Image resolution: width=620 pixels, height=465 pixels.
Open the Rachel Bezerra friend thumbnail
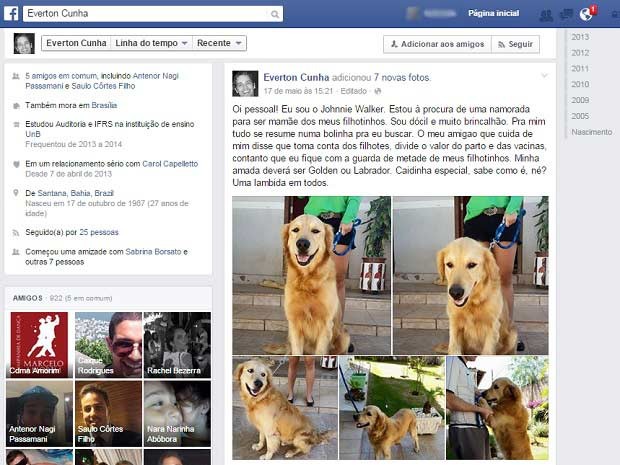tap(177, 345)
